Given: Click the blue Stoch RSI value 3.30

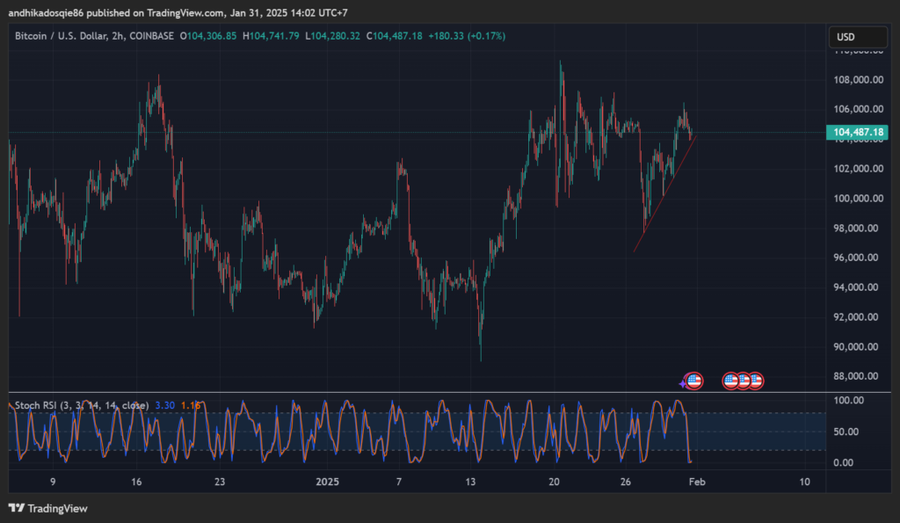Looking at the screenshot, I should point(165,405).
